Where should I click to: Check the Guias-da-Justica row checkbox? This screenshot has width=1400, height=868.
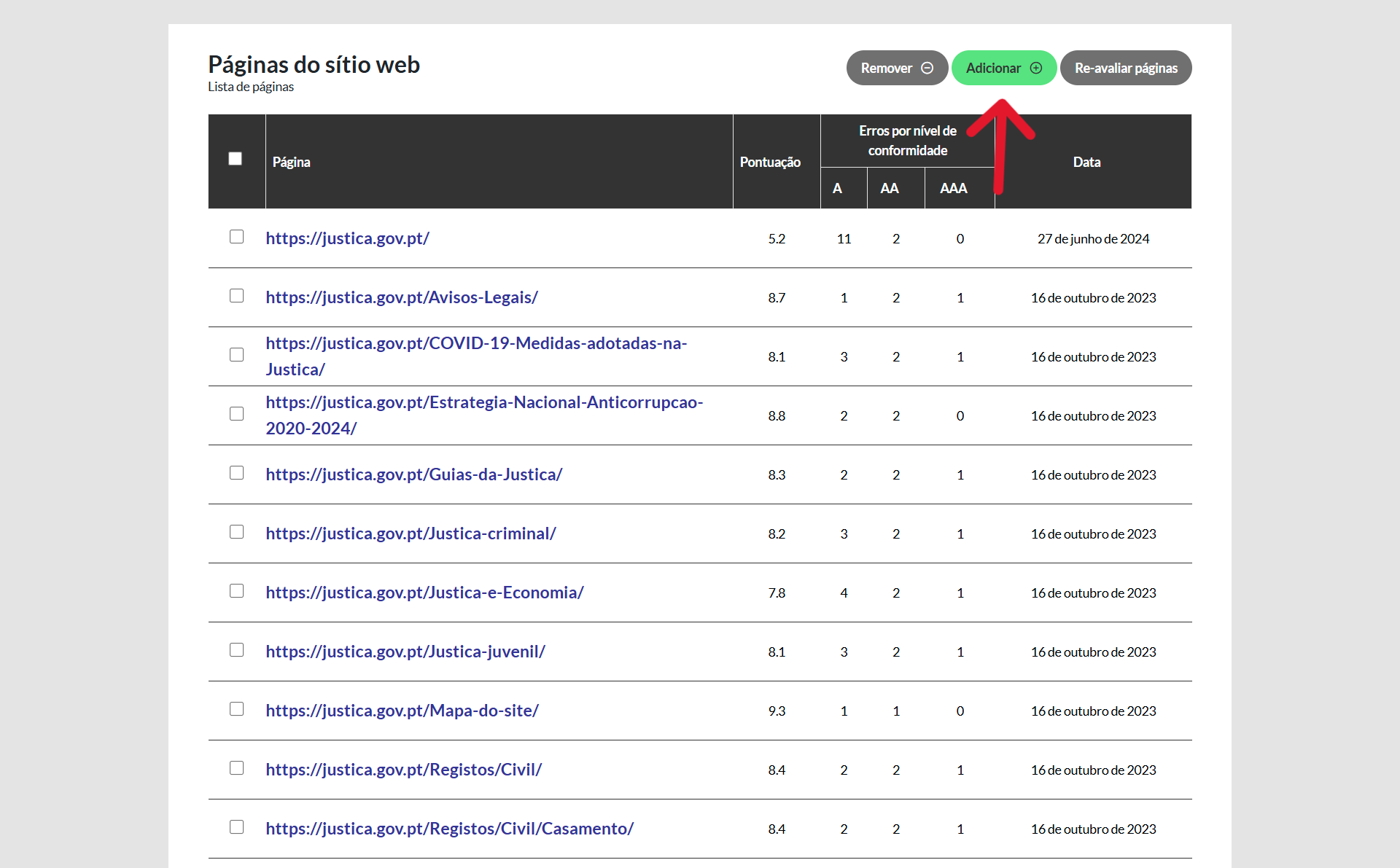coord(236,473)
